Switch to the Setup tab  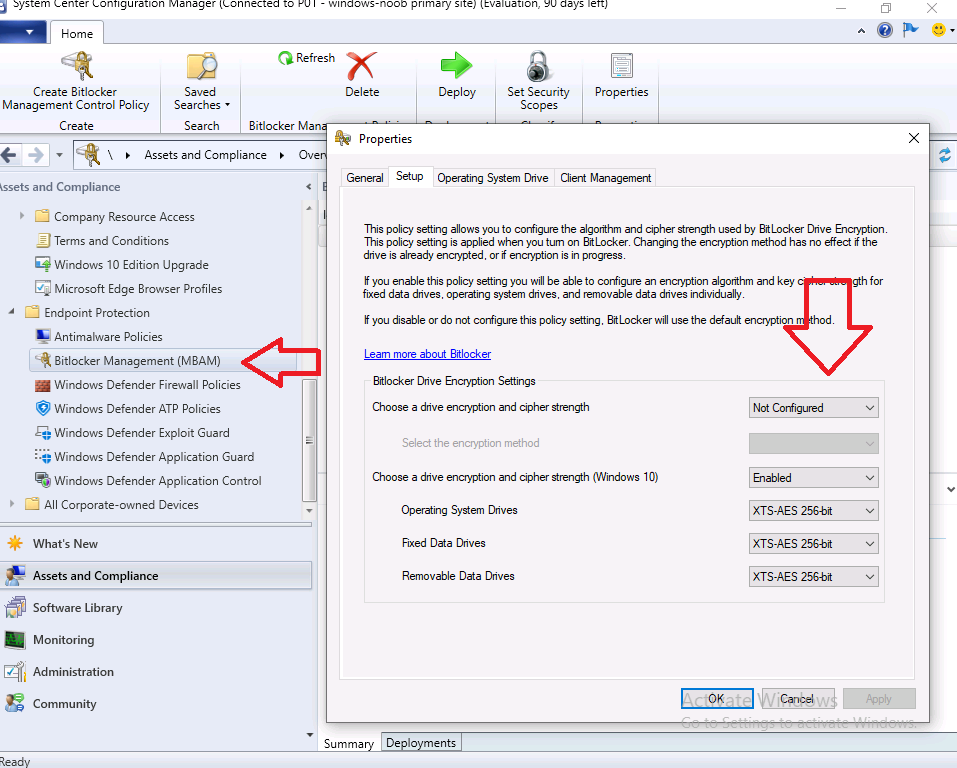coord(410,176)
